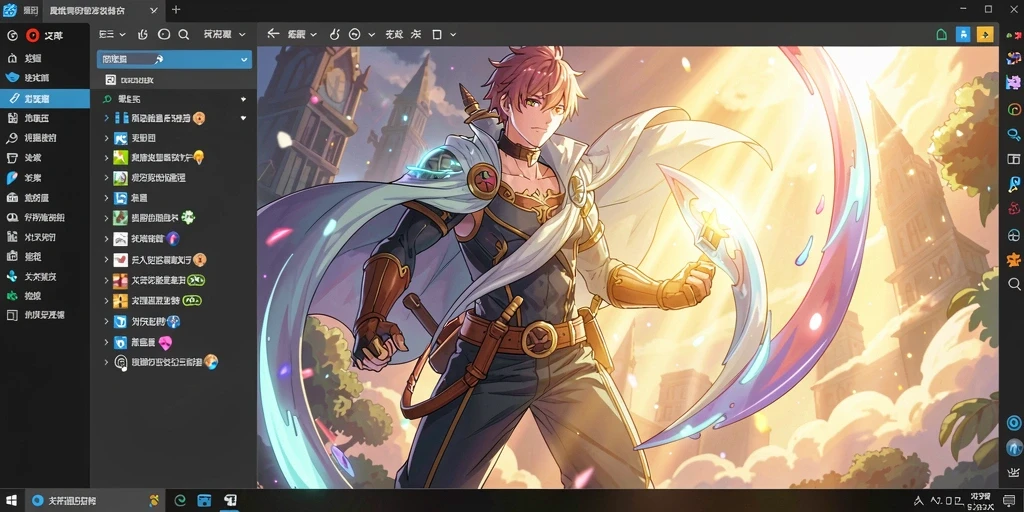Open Microsoft Edge from the taskbar
The image size is (1024, 512).
point(180,501)
